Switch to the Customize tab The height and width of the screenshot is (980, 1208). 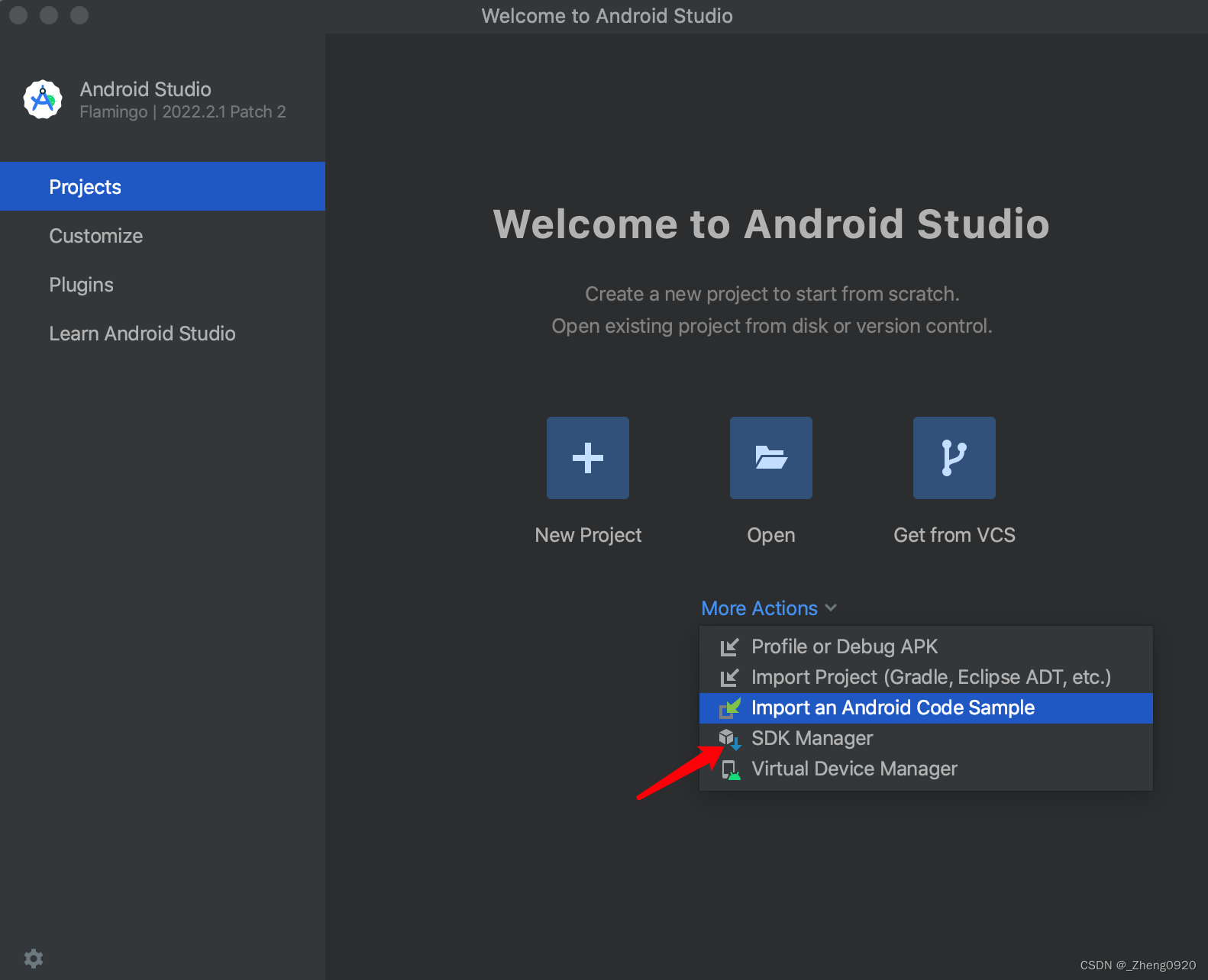point(163,235)
